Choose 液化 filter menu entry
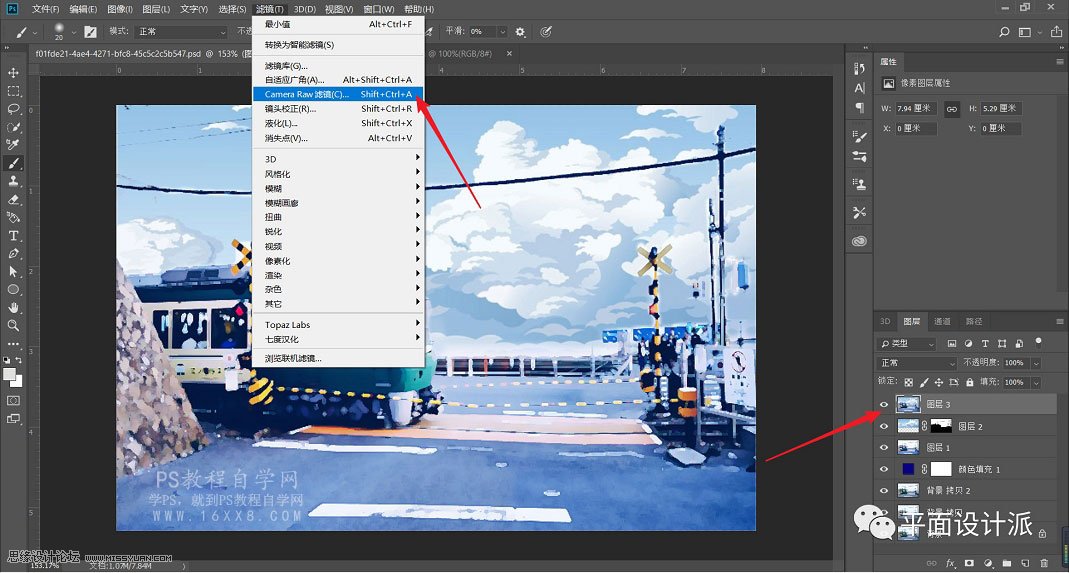Image resolution: width=1069 pixels, height=573 pixels. click(x=339, y=123)
